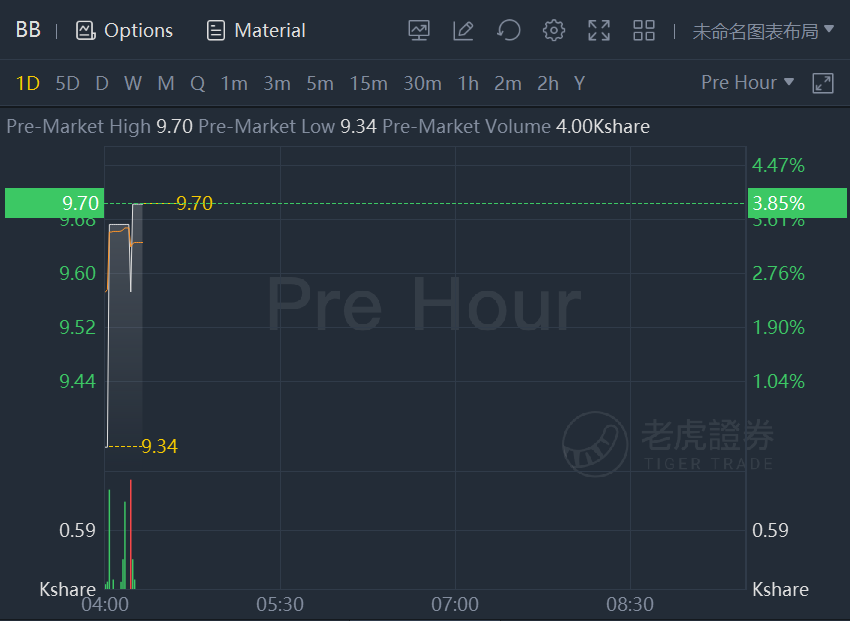Toggle fullscreen with the corners icon
The width and height of the screenshot is (850, 621).
click(x=599, y=30)
